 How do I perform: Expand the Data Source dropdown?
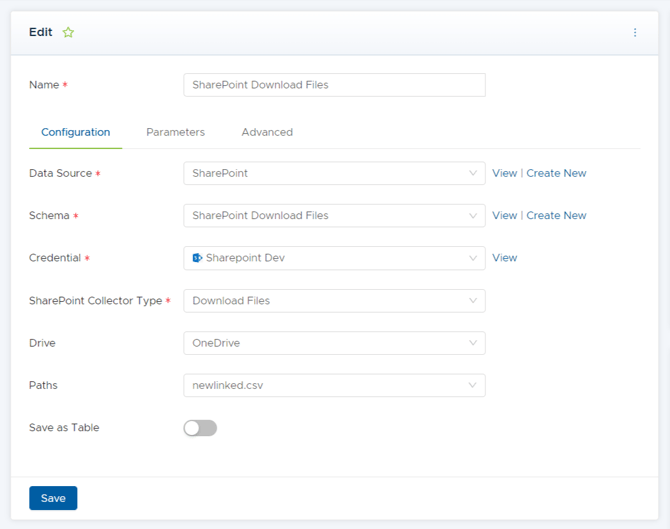point(334,173)
